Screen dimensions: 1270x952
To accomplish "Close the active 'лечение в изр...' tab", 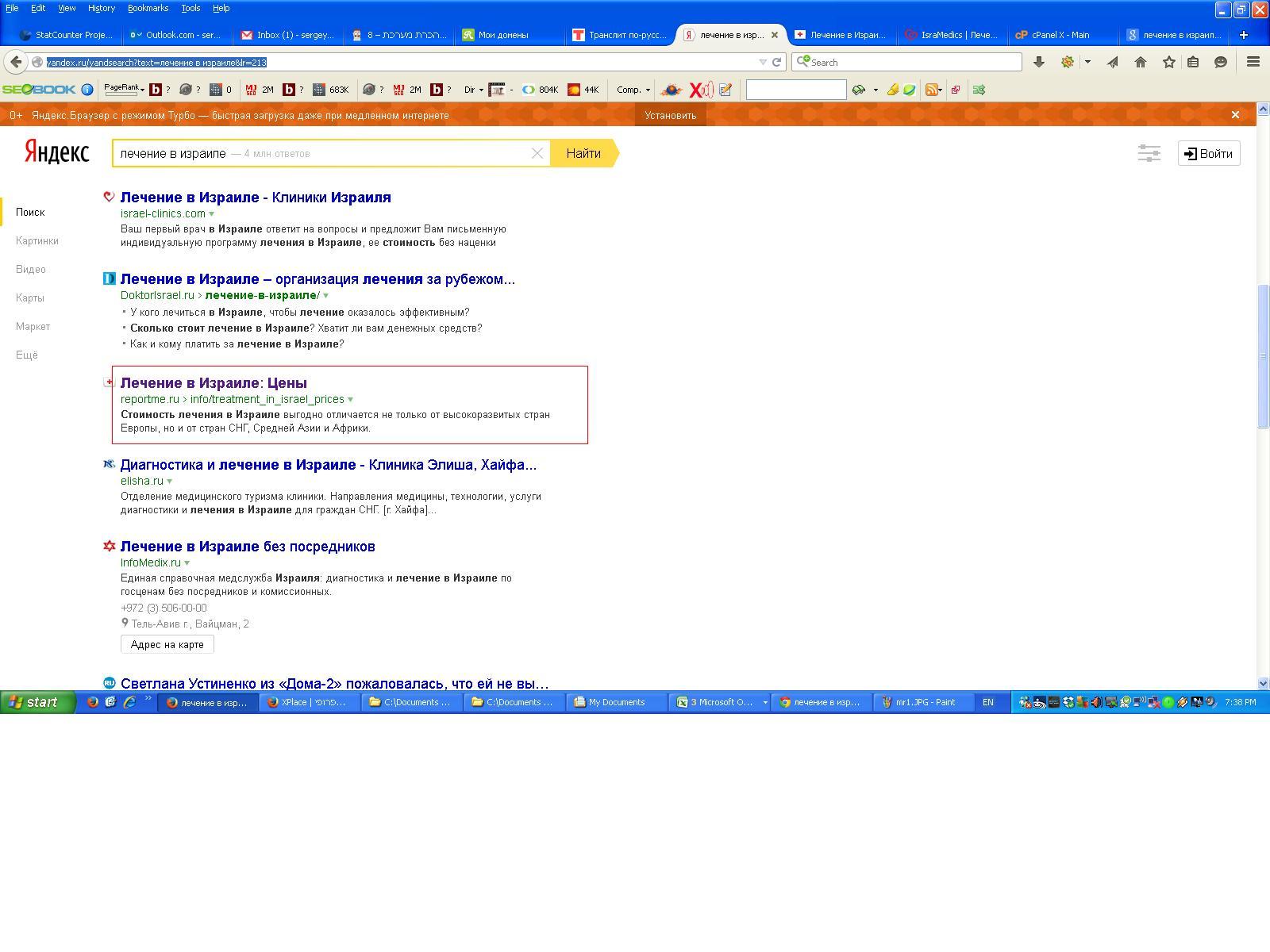I will pos(775,35).
